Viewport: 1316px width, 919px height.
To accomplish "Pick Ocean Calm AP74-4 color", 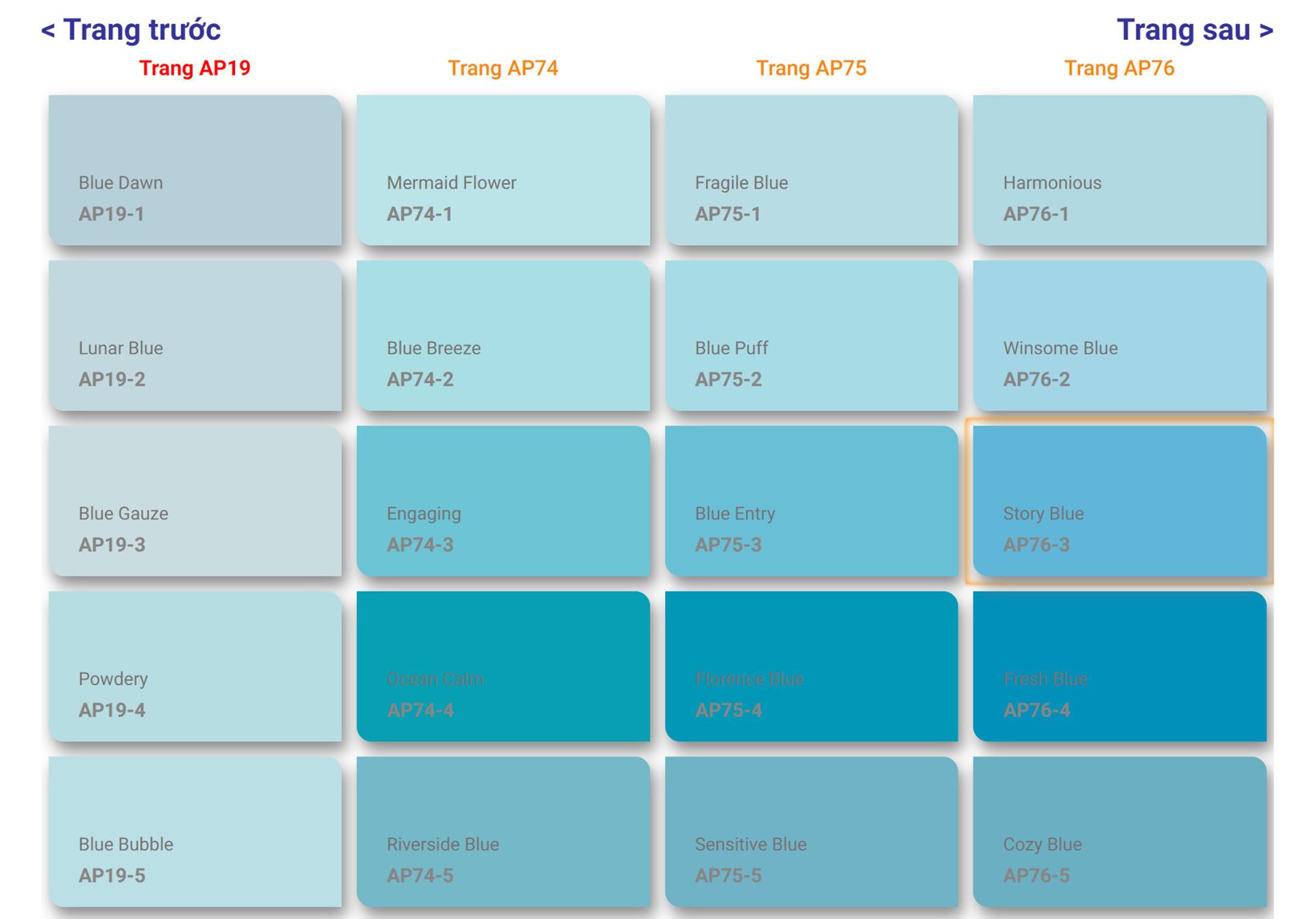I will (502, 666).
